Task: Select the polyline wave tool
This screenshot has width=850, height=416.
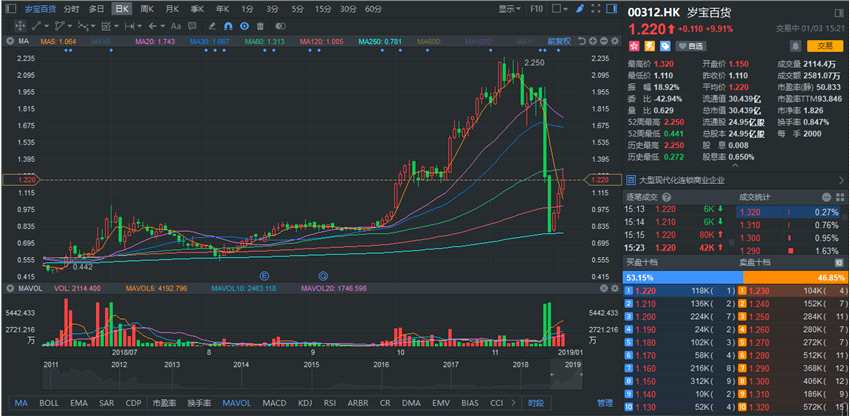Action: pyautogui.click(x=83, y=26)
